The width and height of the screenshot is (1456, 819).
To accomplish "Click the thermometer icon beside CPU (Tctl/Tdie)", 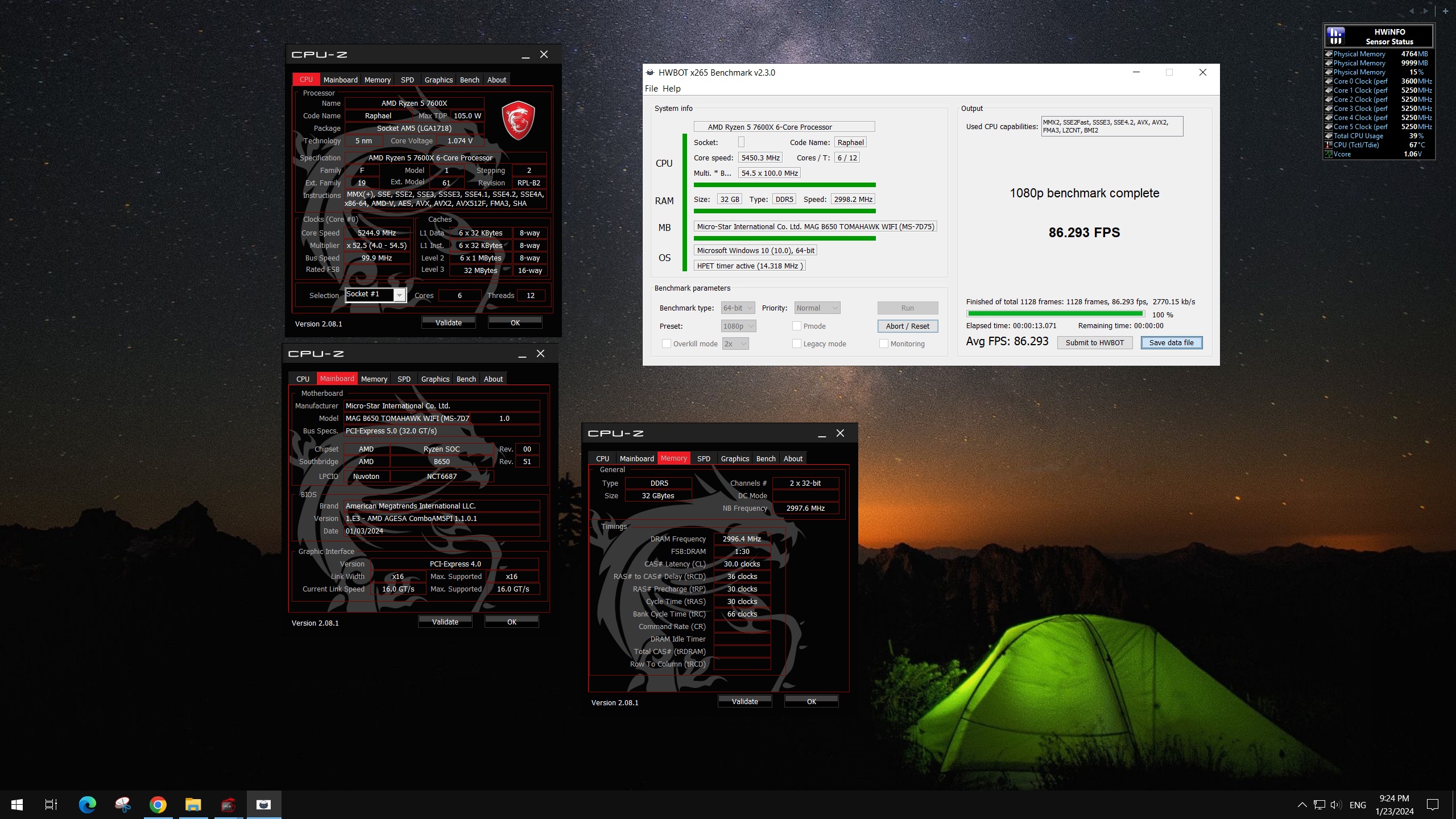I will (1329, 145).
